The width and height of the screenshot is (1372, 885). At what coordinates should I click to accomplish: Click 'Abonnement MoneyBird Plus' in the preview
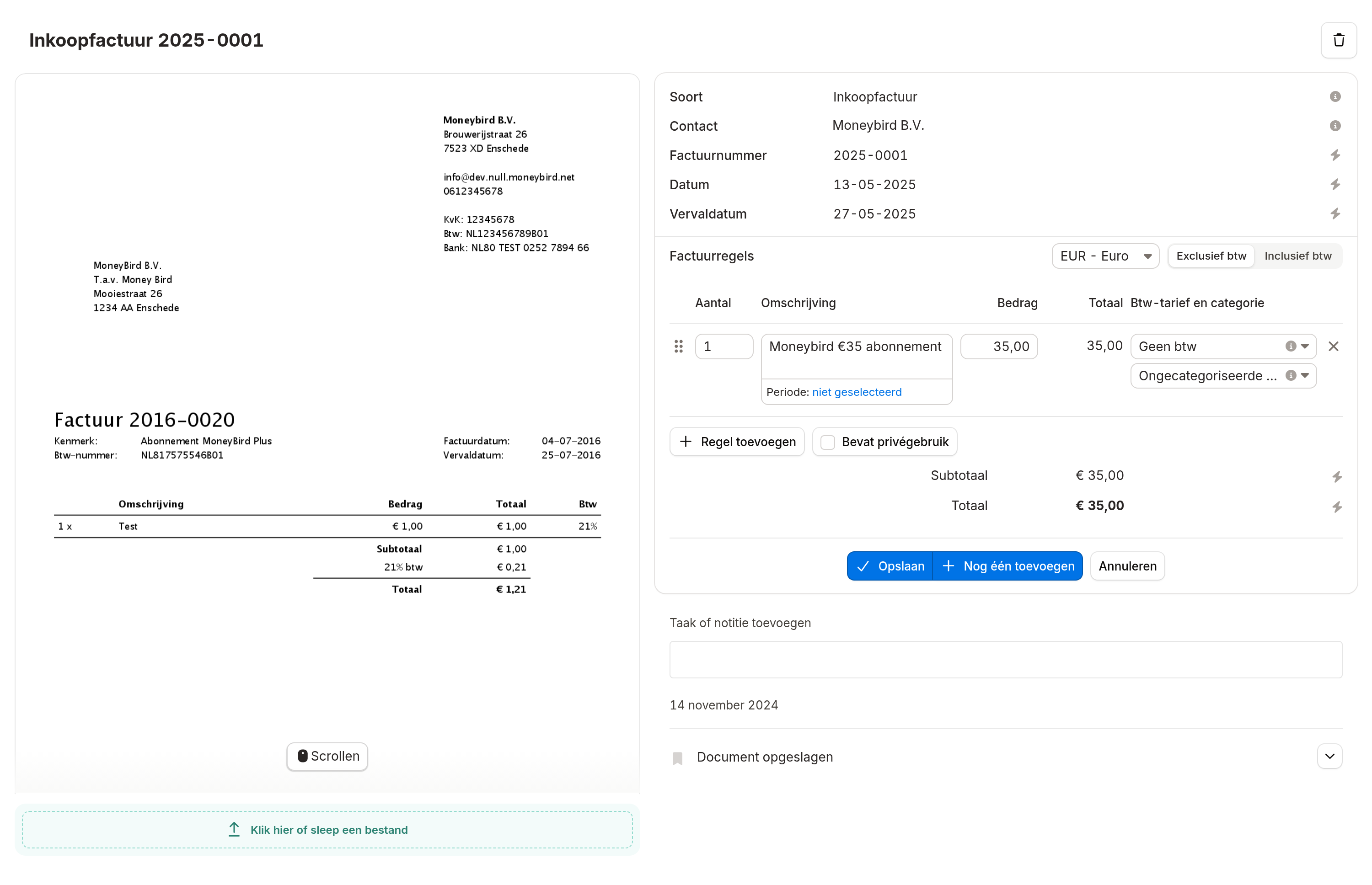tap(206, 441)
